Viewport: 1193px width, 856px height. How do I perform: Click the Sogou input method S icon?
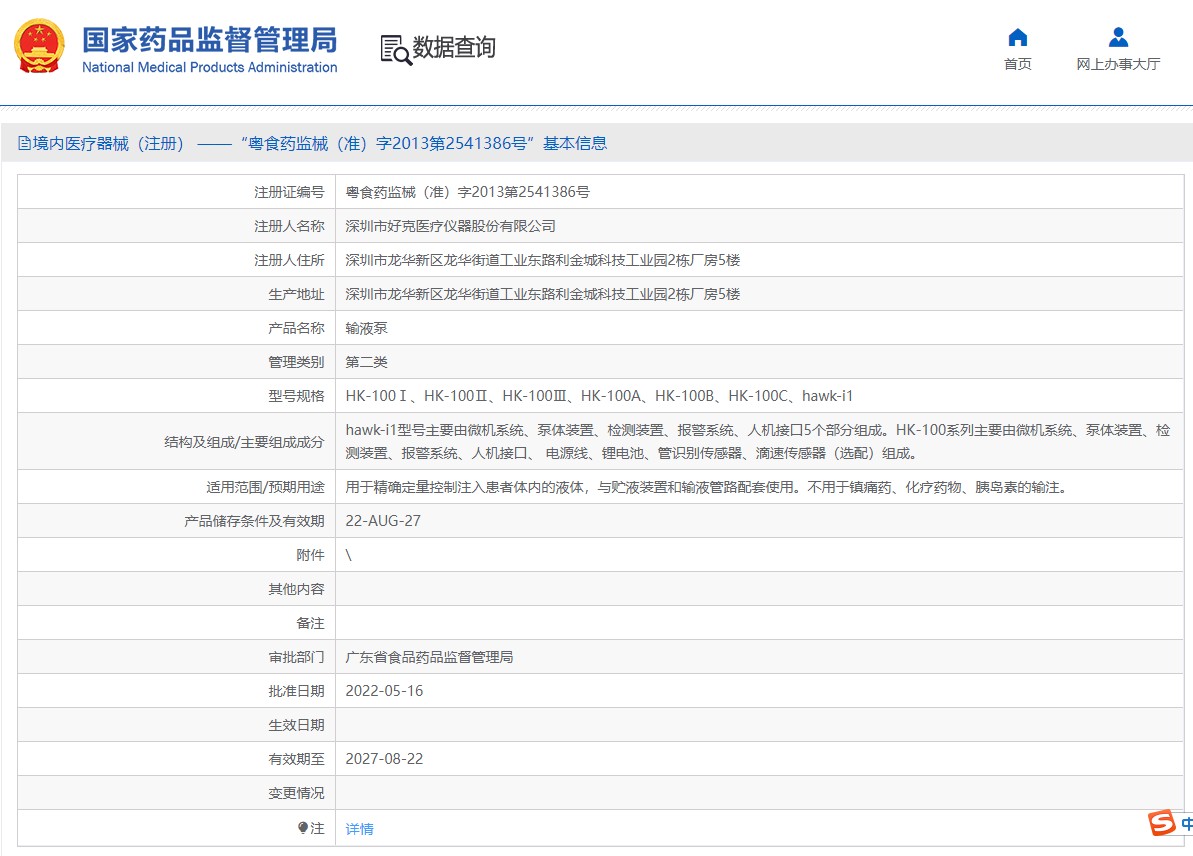(x=1161, y=823)
